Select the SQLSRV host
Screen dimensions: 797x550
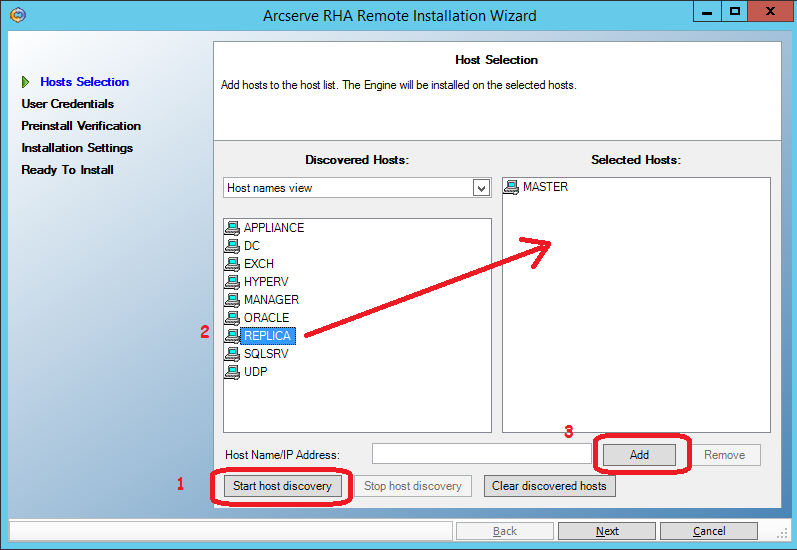[266, 354]
